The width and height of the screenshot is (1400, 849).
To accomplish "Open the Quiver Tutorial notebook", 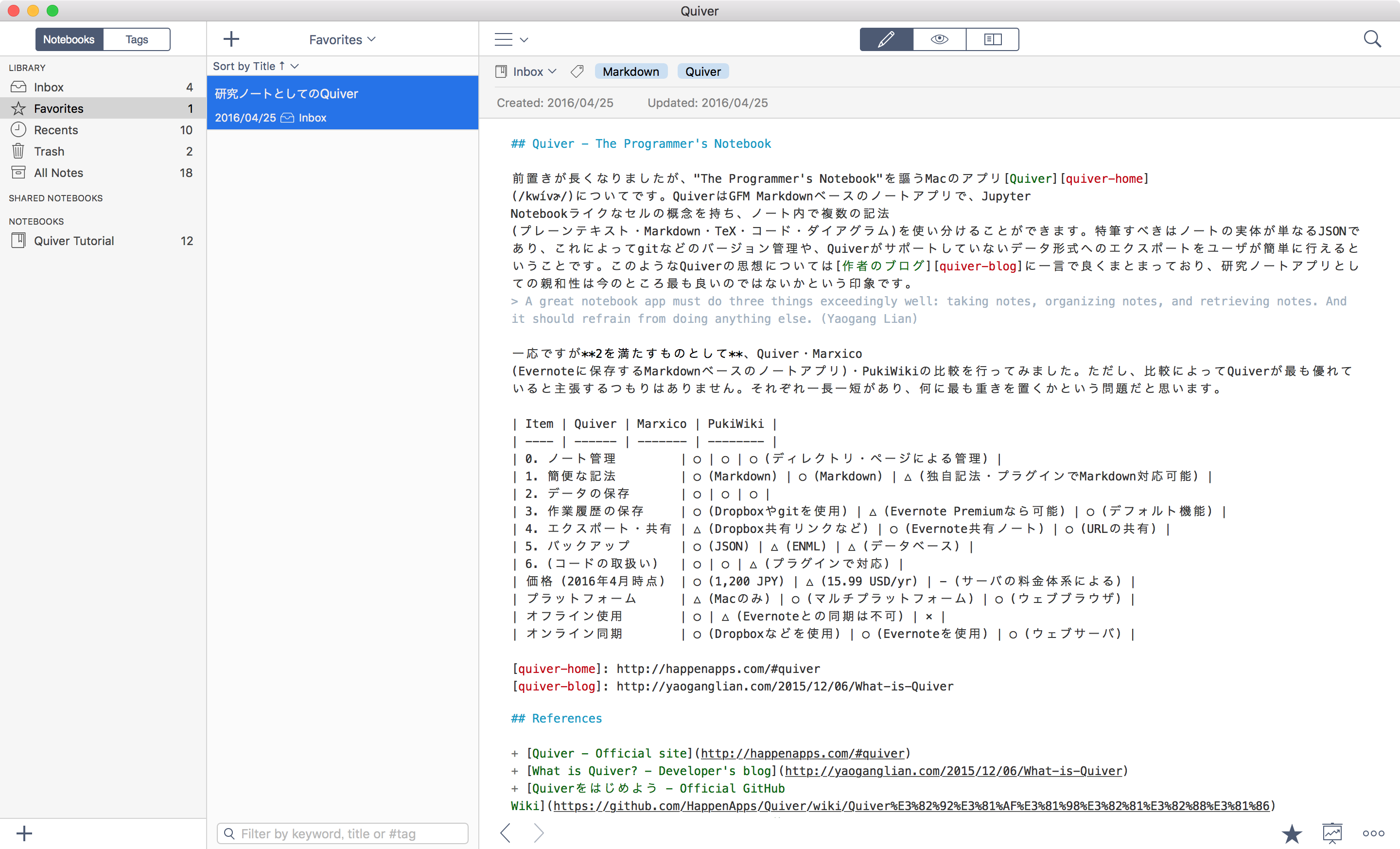I will tap(103, 241).
